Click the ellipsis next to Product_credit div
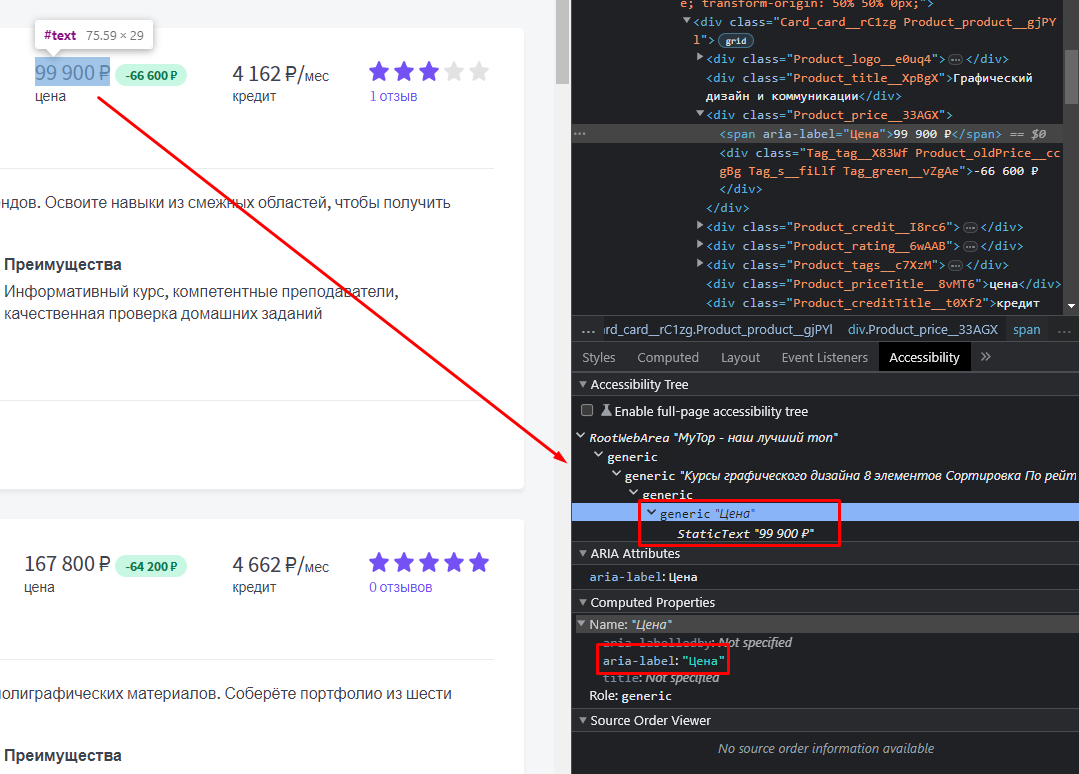This screenshot has height=774, width=1079. tap(970, 227)
